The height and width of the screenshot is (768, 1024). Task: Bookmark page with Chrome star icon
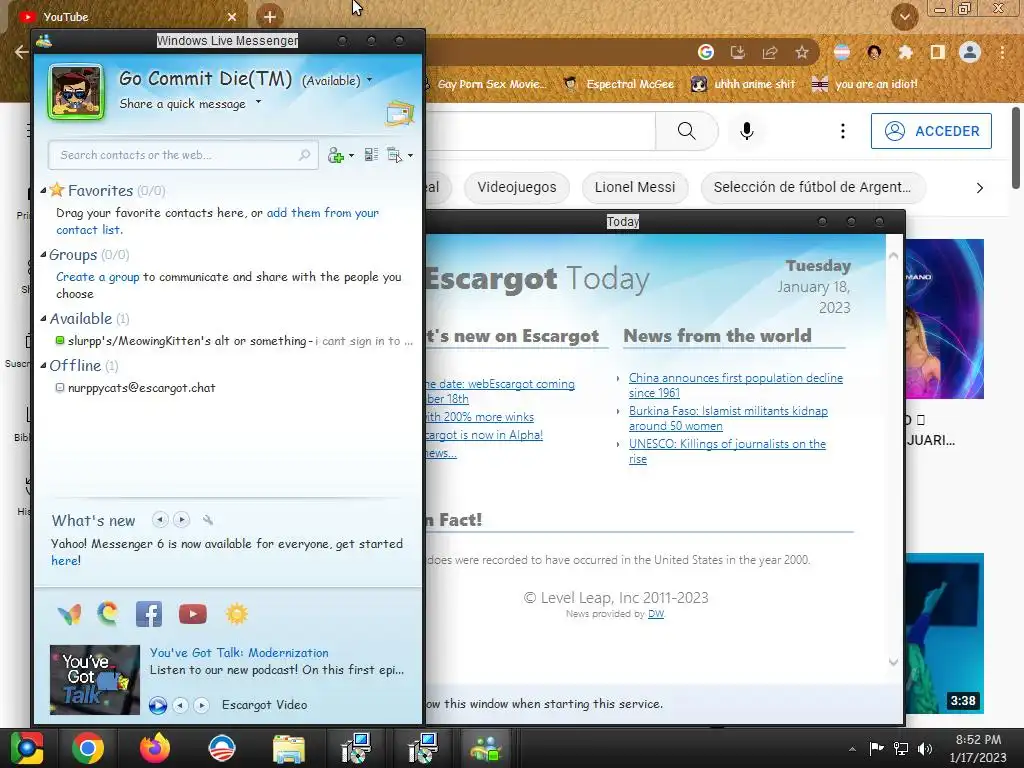click(802, 52)
